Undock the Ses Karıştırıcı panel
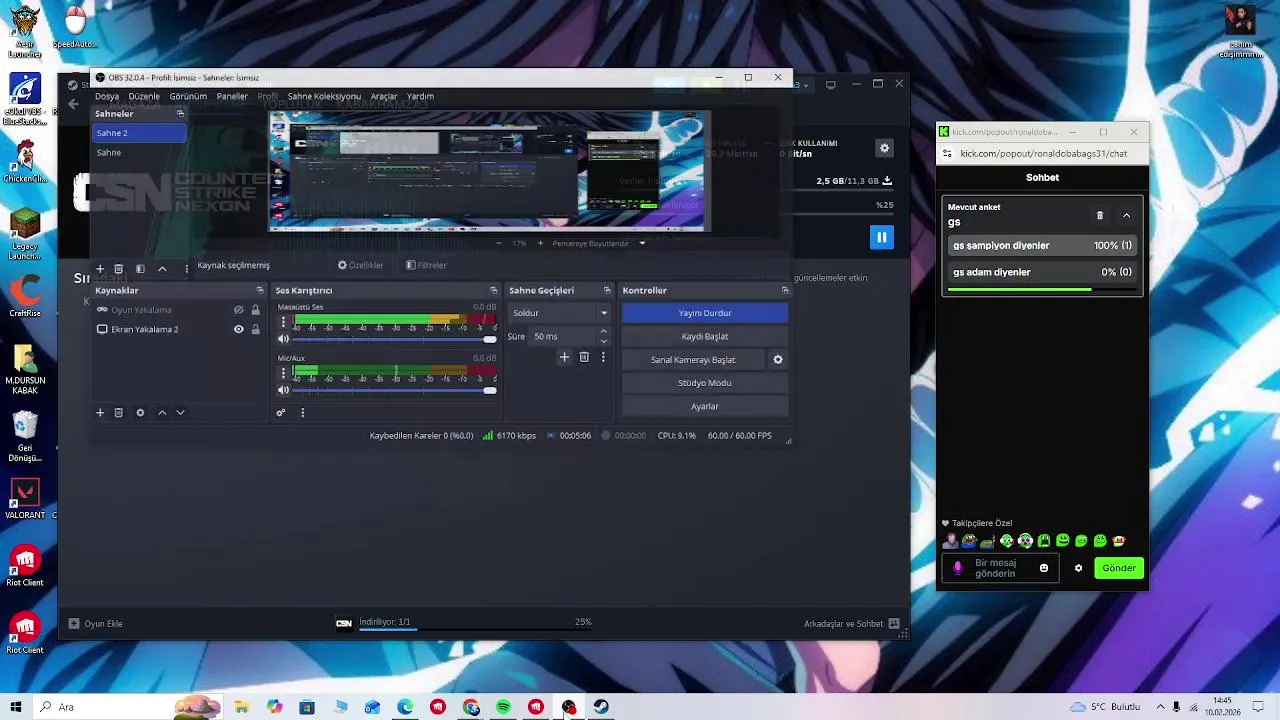This screenshot has width=1280, height=720. click(x=493, y=290)
